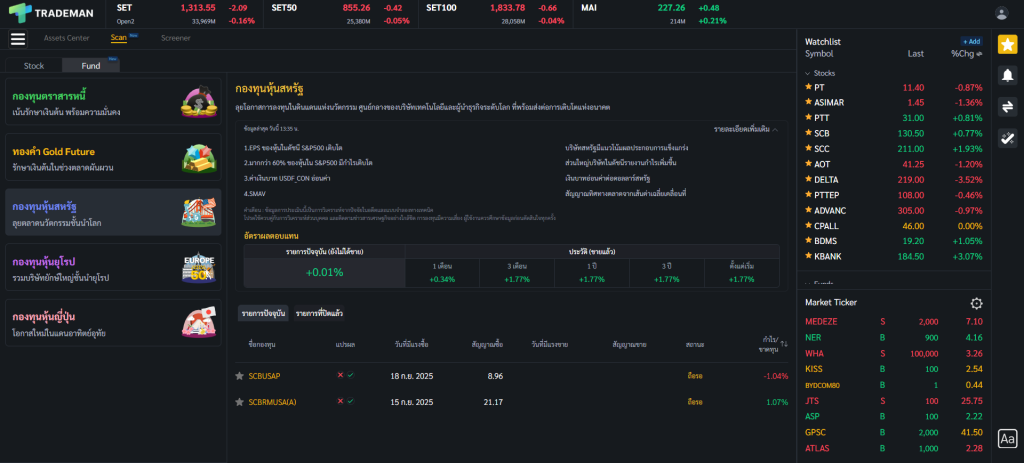Select the ทองคำ Gold Future card
The image size is (1024, 463).
pyautogui.click(x=112, y=159)
